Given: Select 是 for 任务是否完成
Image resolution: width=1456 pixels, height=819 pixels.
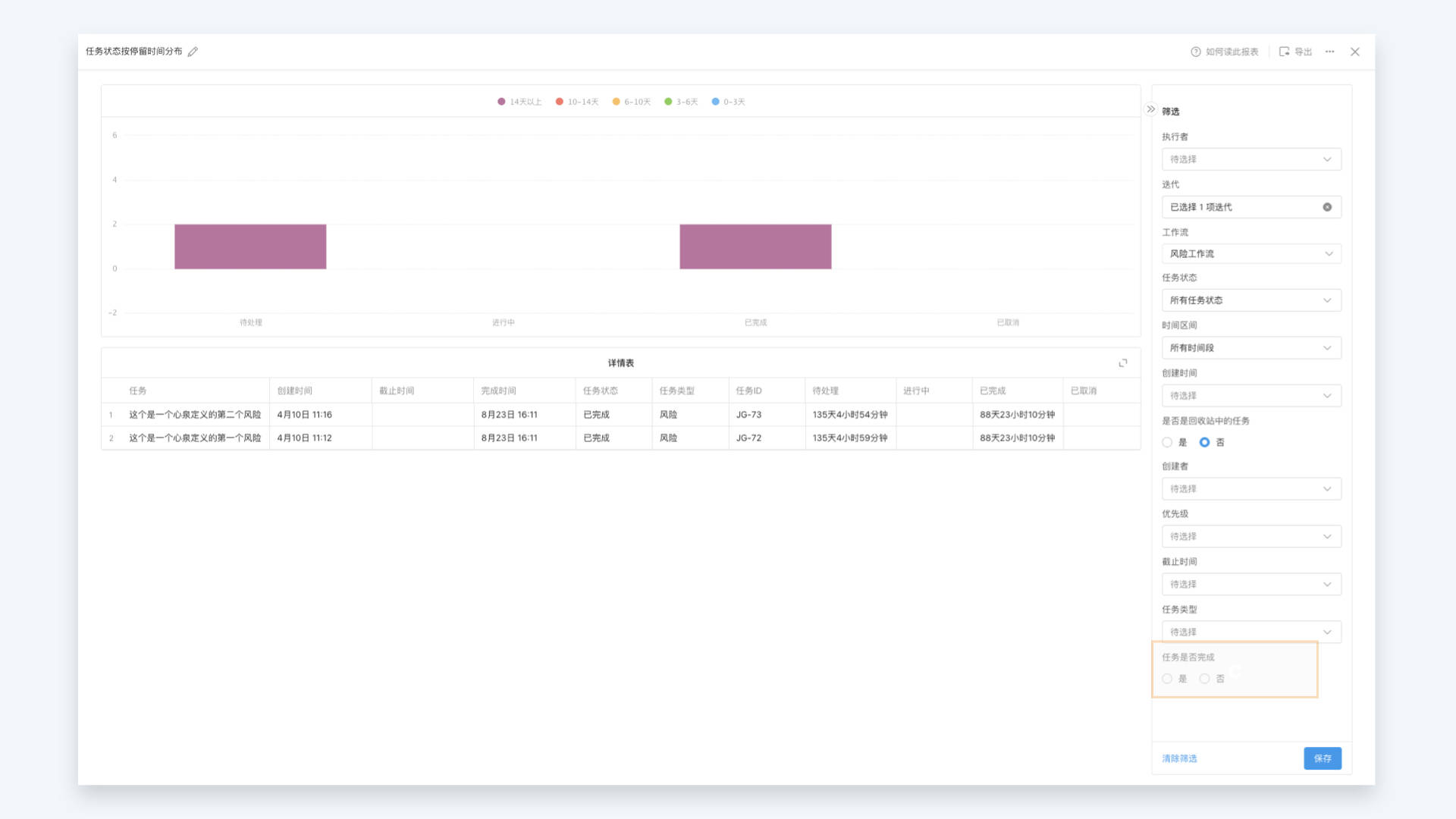Looking at the screenshot, I should tap(1167, 679).
